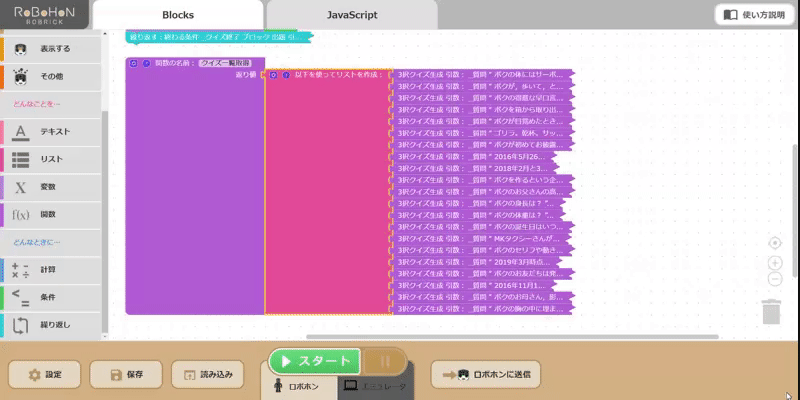The height and width of the screenshot is (400, 800).
Task: Select the quiz block starting ボクの体重は？
Action: (479, 215)
